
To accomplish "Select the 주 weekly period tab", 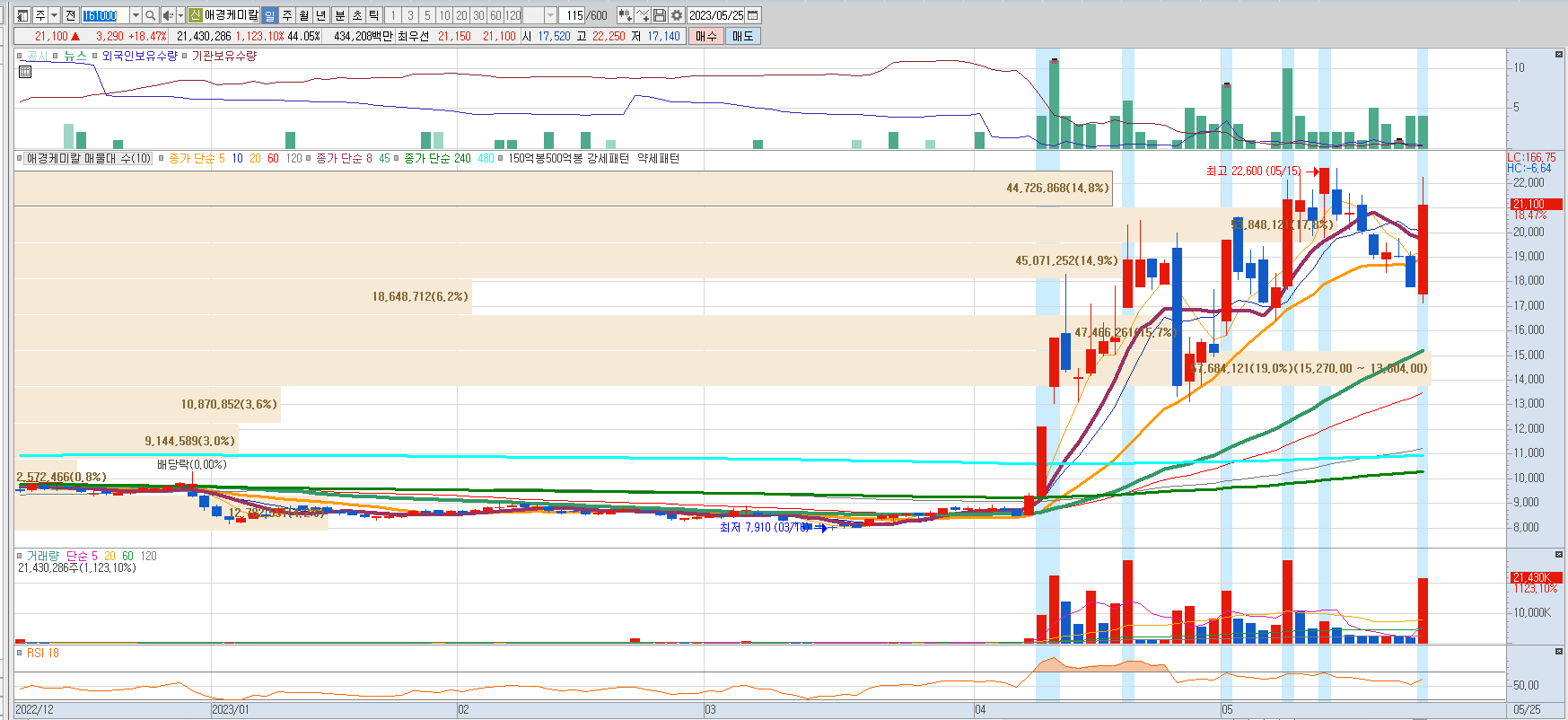I will [x=286, y=15].
